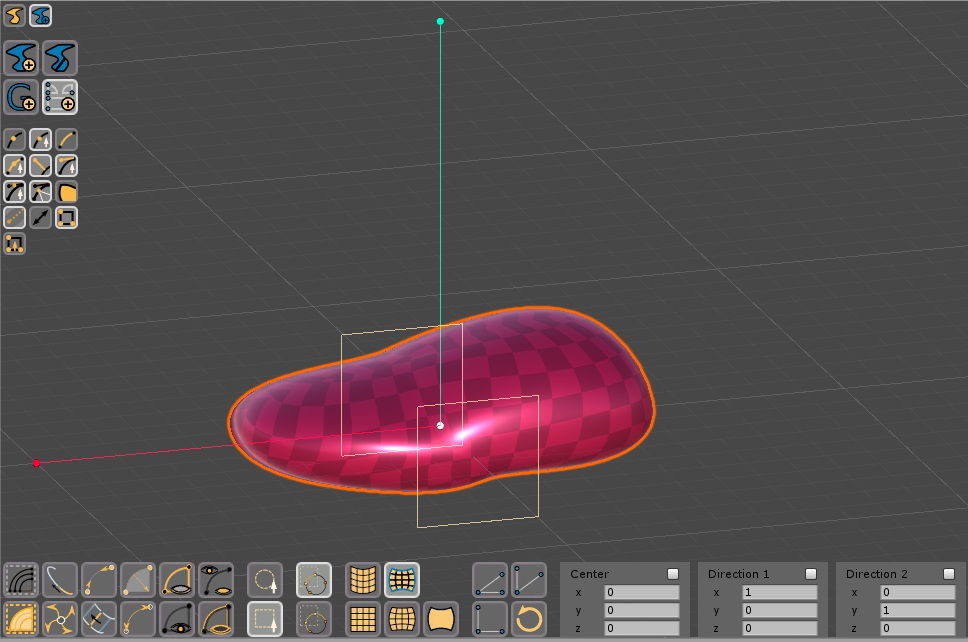Click the flat orange square grid icon
The width and height of the screenshot is (968, 642).
tap(363, 619)
